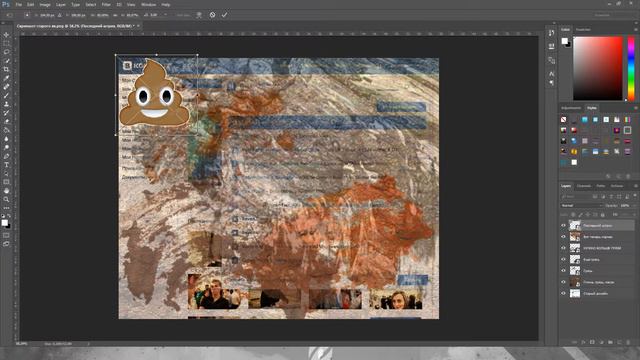Select the Hand tool
Viewport: 640px width, 360px height.
point(6,191)
